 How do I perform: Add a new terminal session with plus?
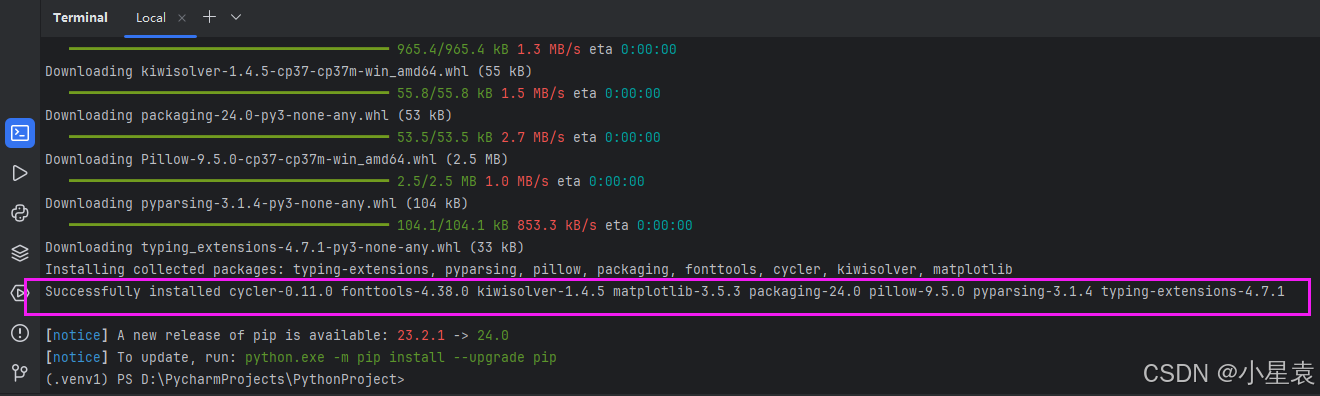click(x=209, y=17)
